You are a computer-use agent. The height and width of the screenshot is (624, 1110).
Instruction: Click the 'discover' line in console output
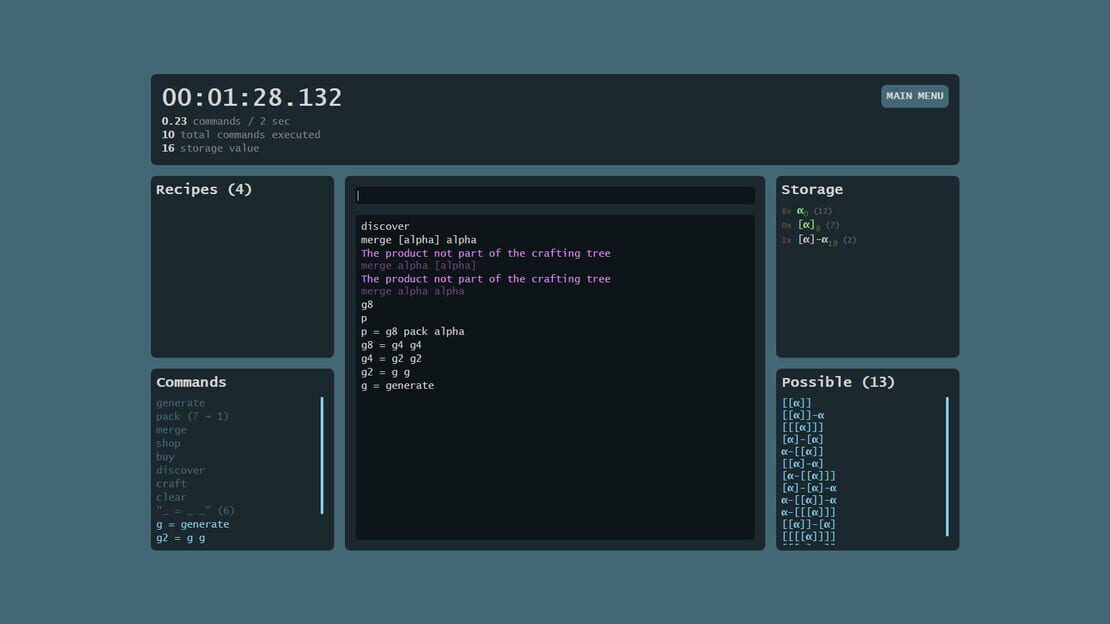tap(385, 227)
